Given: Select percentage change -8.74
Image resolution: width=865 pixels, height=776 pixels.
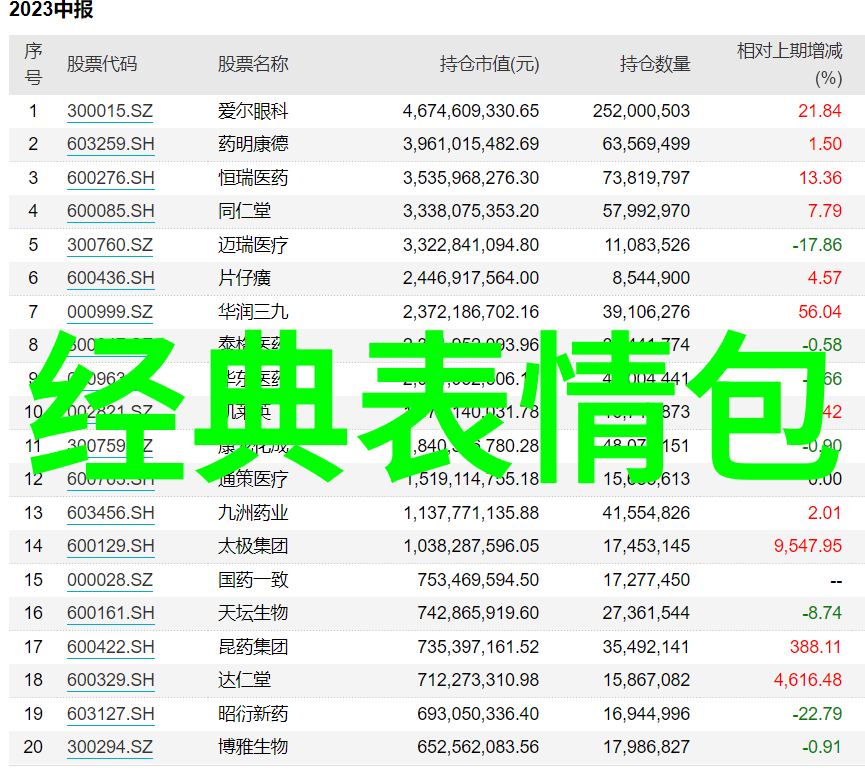Looking at the screenshot, I should (x=822, y=613).
